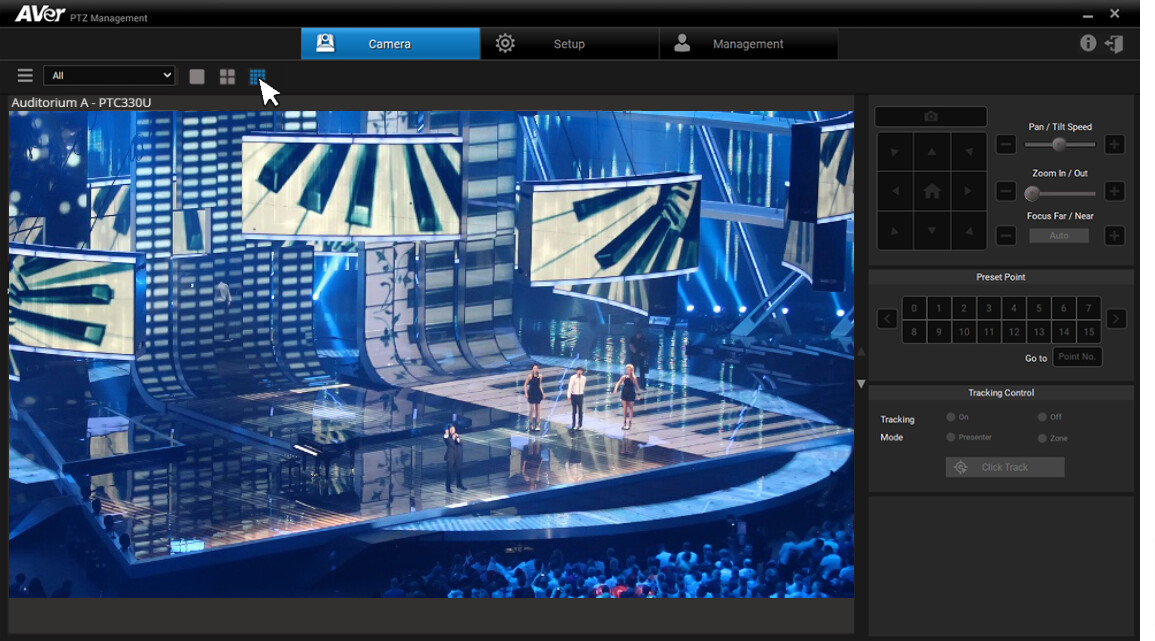Show previous preset points page arrow
This screenshot has height=641, width=1155.
pos(887,319)
